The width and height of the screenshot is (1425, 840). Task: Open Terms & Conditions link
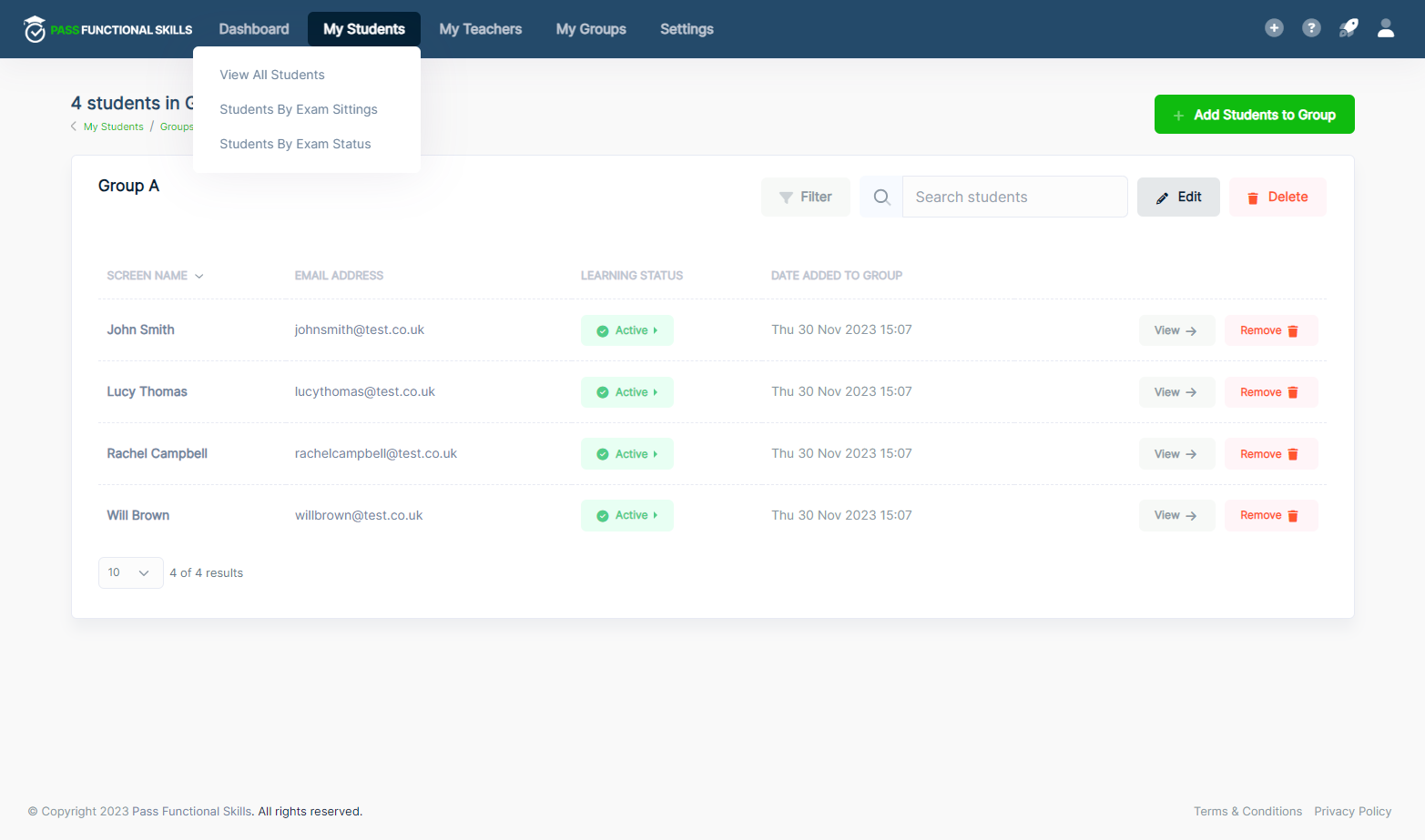coord(1247,811)
